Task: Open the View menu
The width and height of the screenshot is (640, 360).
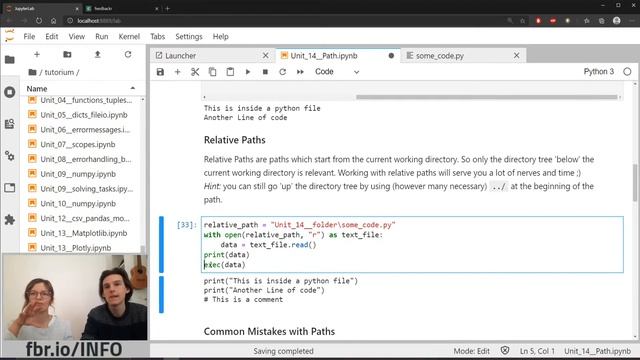Action: (76, 36)
